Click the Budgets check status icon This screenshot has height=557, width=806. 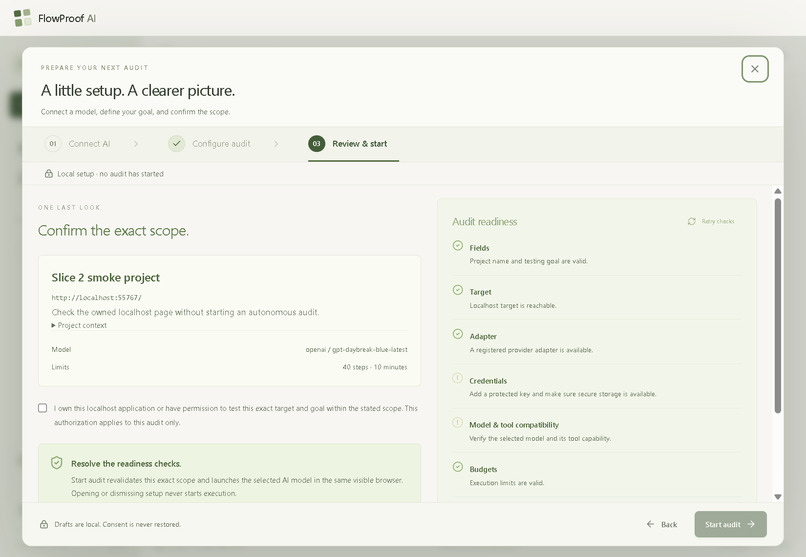click(457, 467)
